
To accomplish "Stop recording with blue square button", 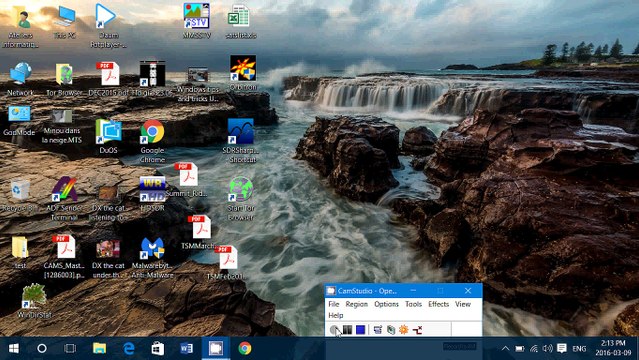I will 360,329.
